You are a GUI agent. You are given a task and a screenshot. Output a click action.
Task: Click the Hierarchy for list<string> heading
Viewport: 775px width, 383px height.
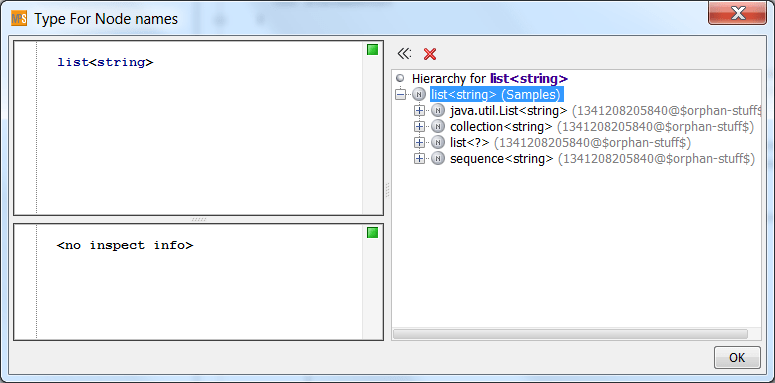[x=489, y=78]
